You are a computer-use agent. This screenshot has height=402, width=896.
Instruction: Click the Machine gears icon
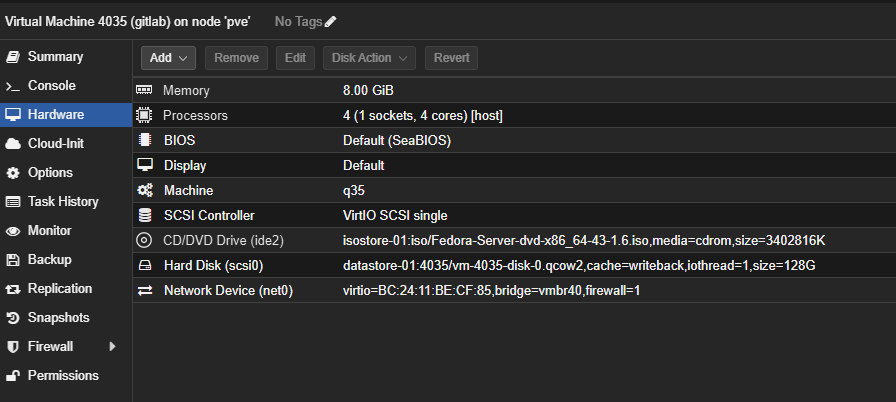coord(144,190)
